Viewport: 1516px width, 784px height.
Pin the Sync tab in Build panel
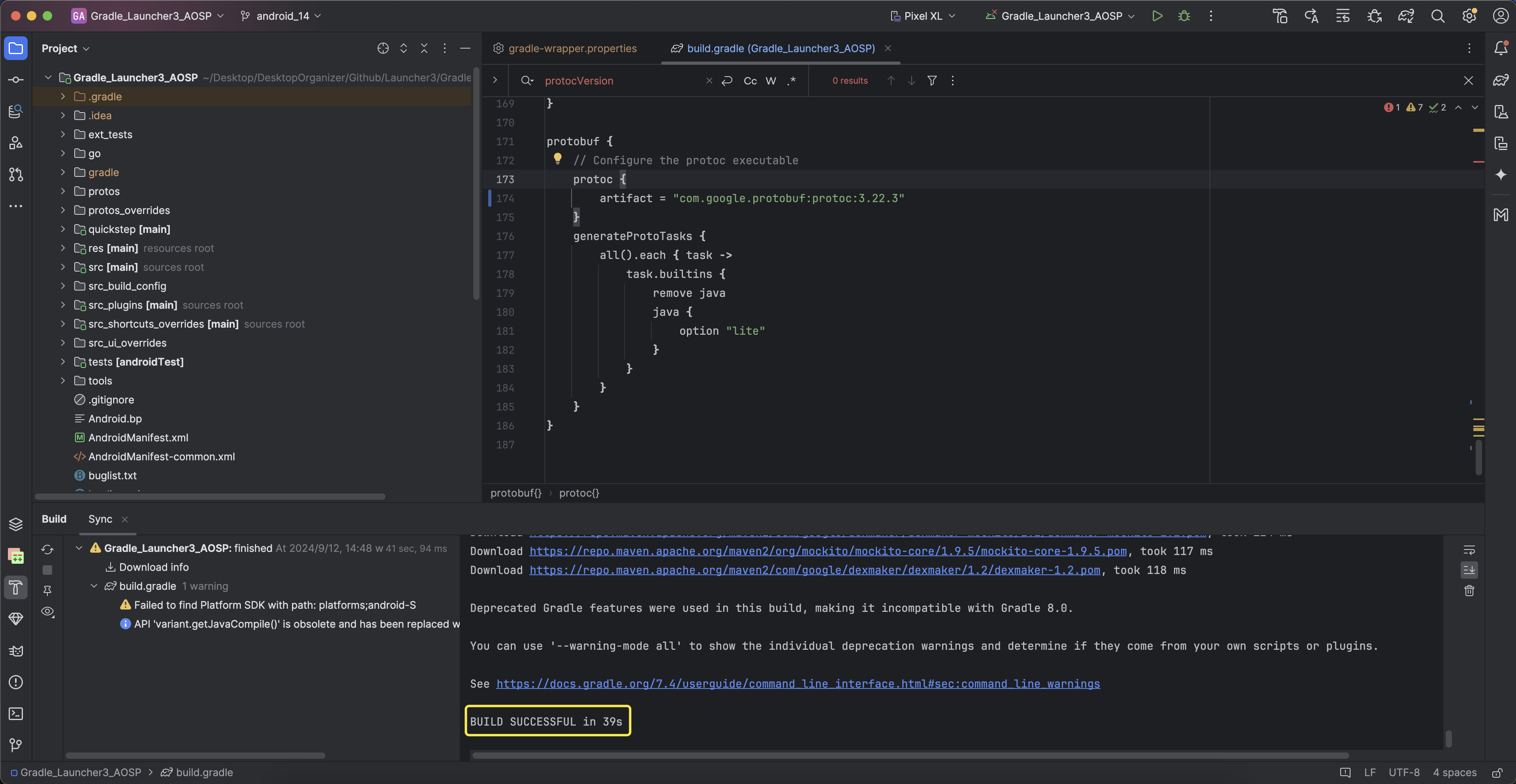[x=48, y=590]
